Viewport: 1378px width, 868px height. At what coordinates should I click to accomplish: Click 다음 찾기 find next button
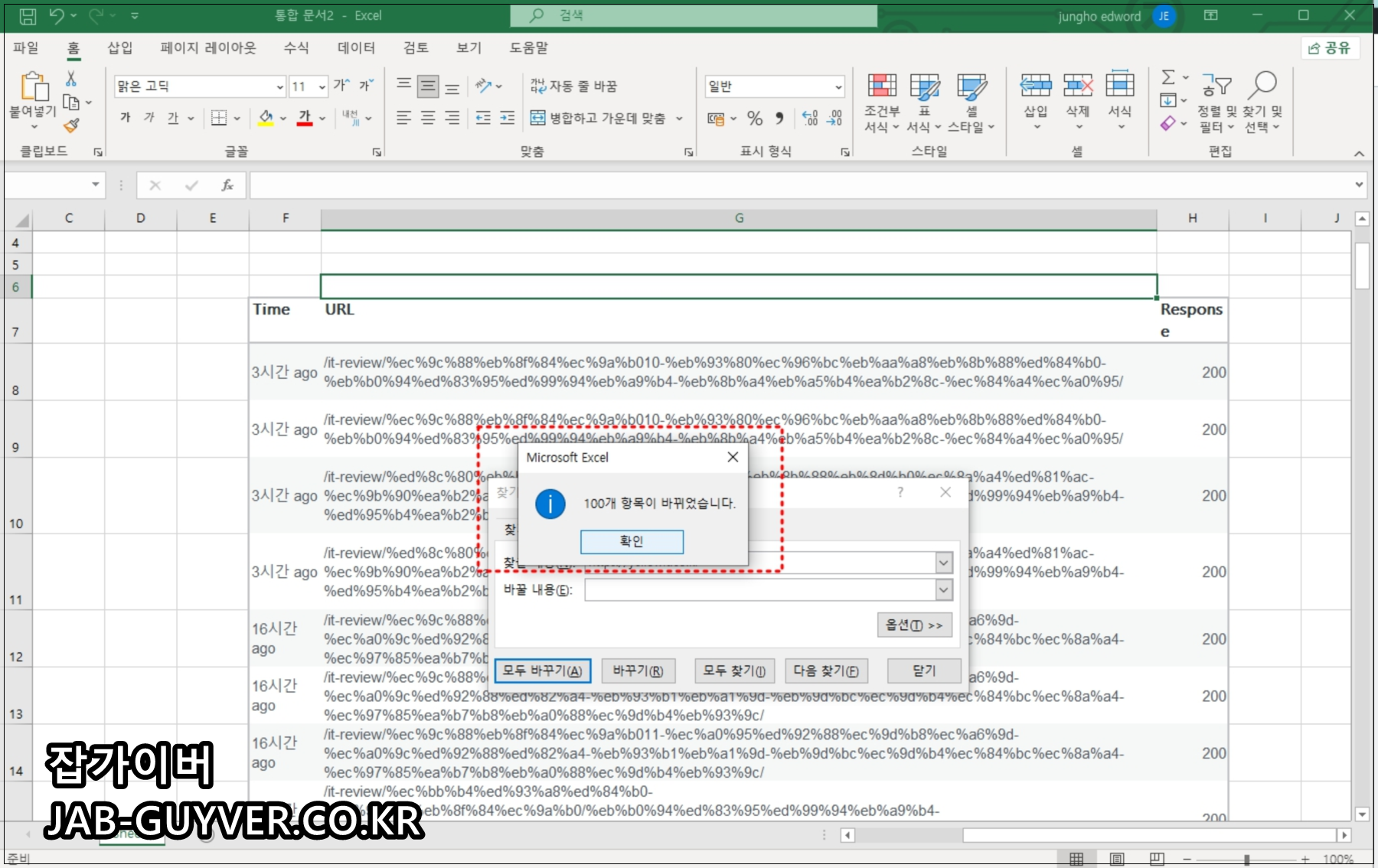click(x=825, y=671)
